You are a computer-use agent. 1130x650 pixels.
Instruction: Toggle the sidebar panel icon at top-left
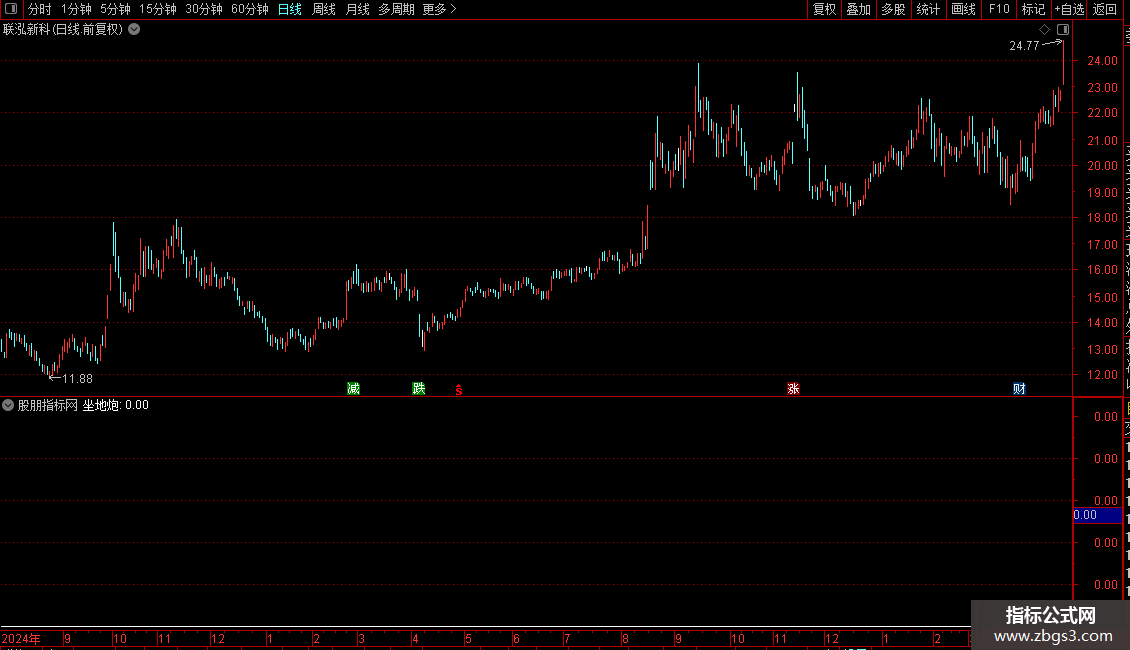[x=11, y=9]
